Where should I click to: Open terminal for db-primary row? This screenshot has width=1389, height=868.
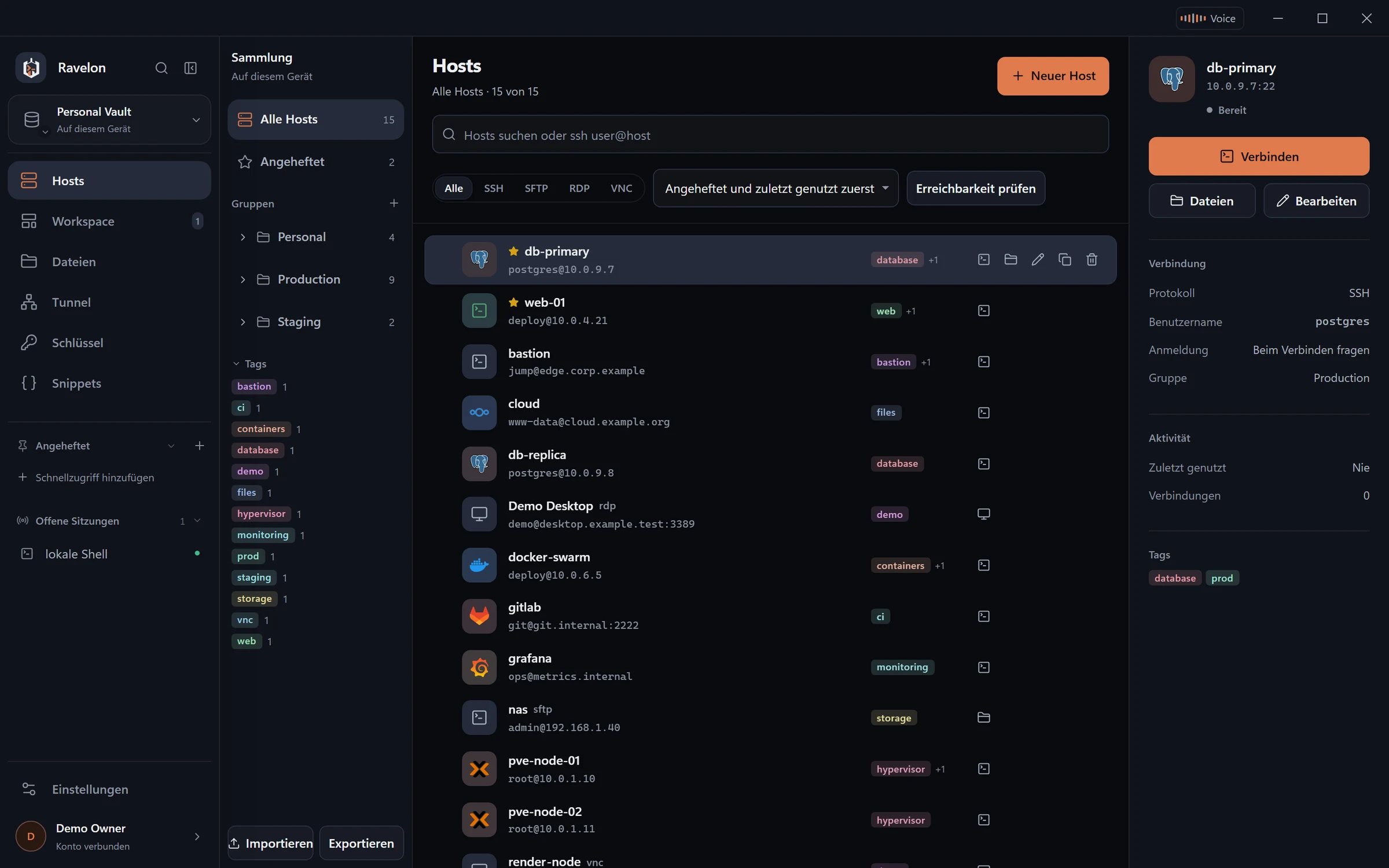[x=984, y=259]
